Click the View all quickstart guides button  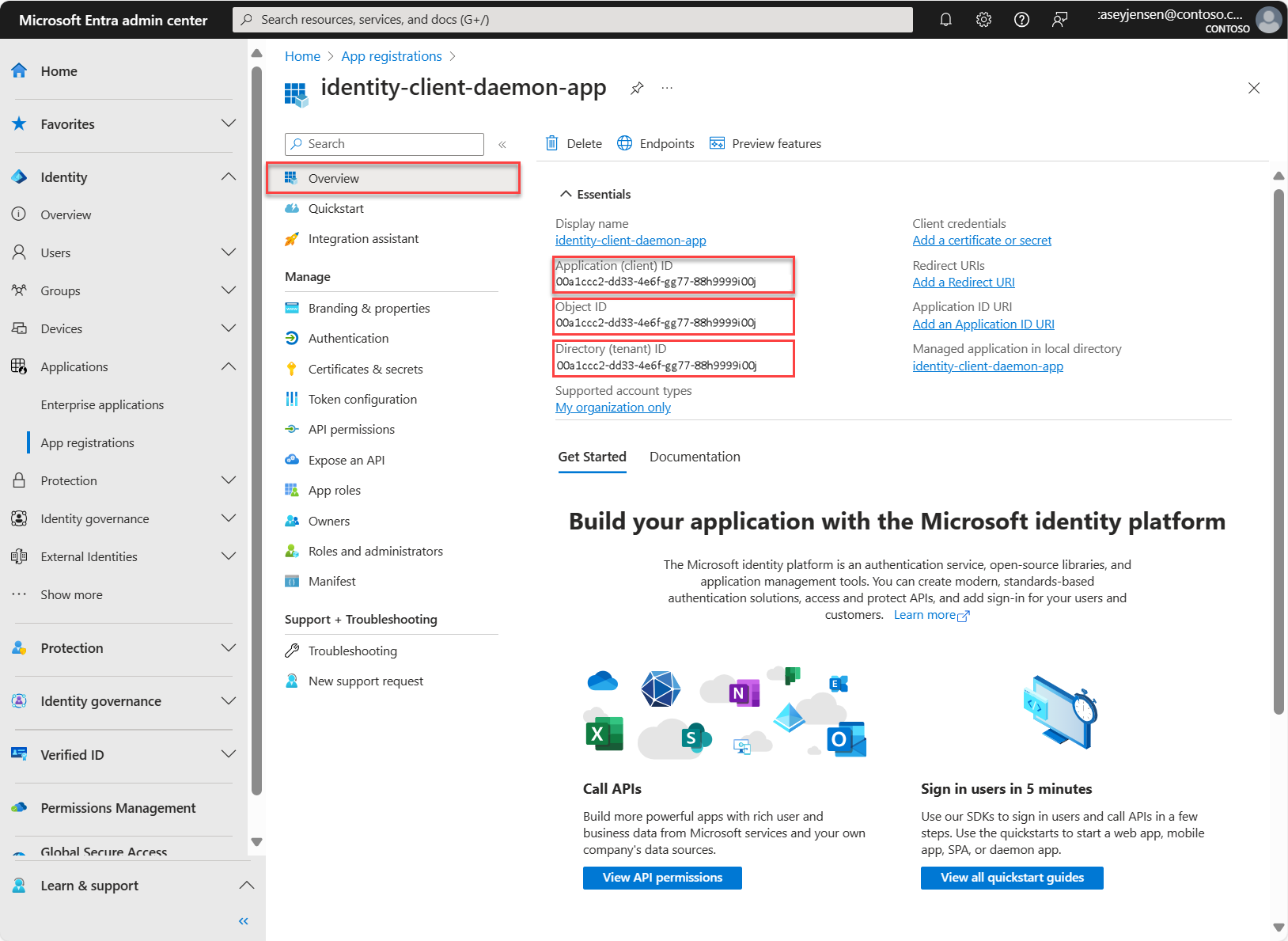(1012, 878)
